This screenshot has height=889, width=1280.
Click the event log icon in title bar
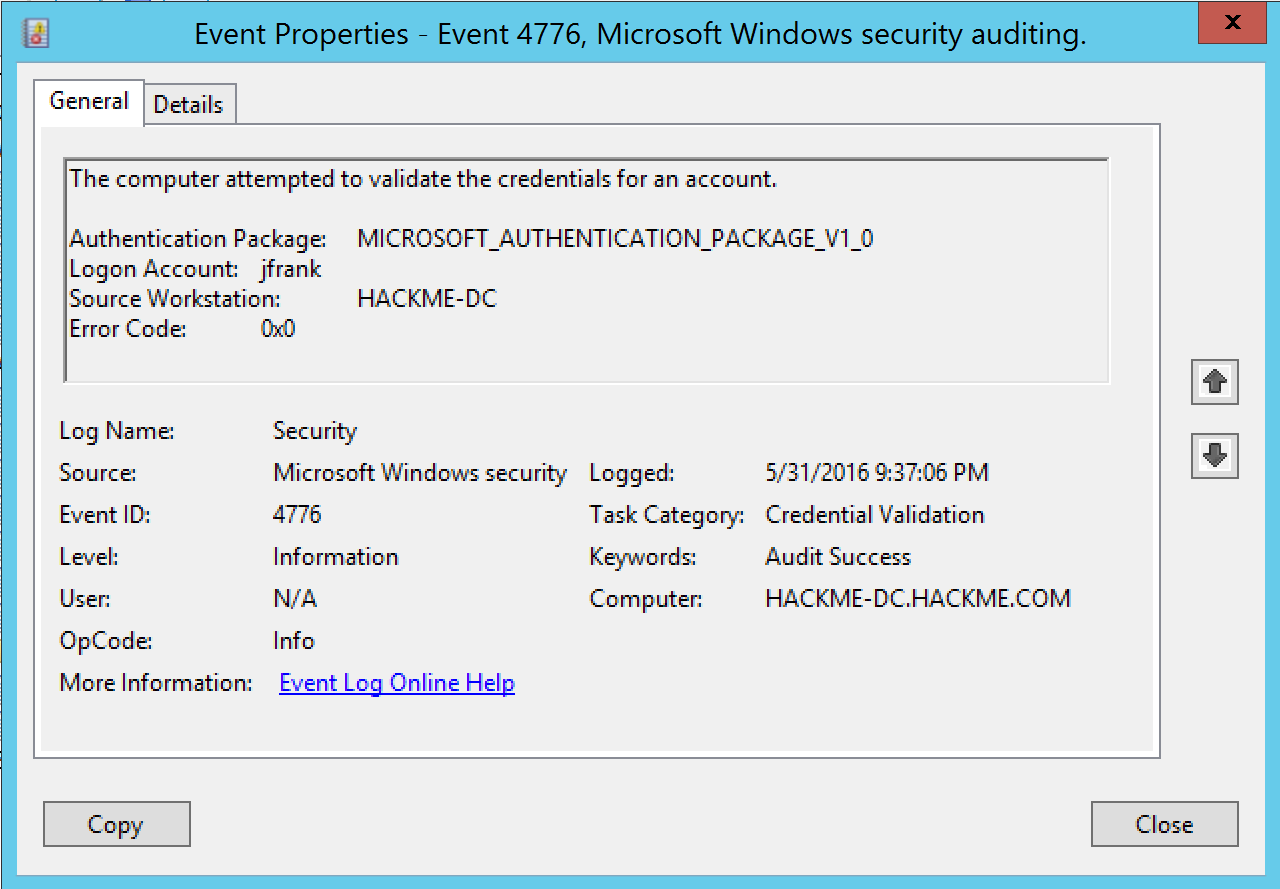[36, 35]
